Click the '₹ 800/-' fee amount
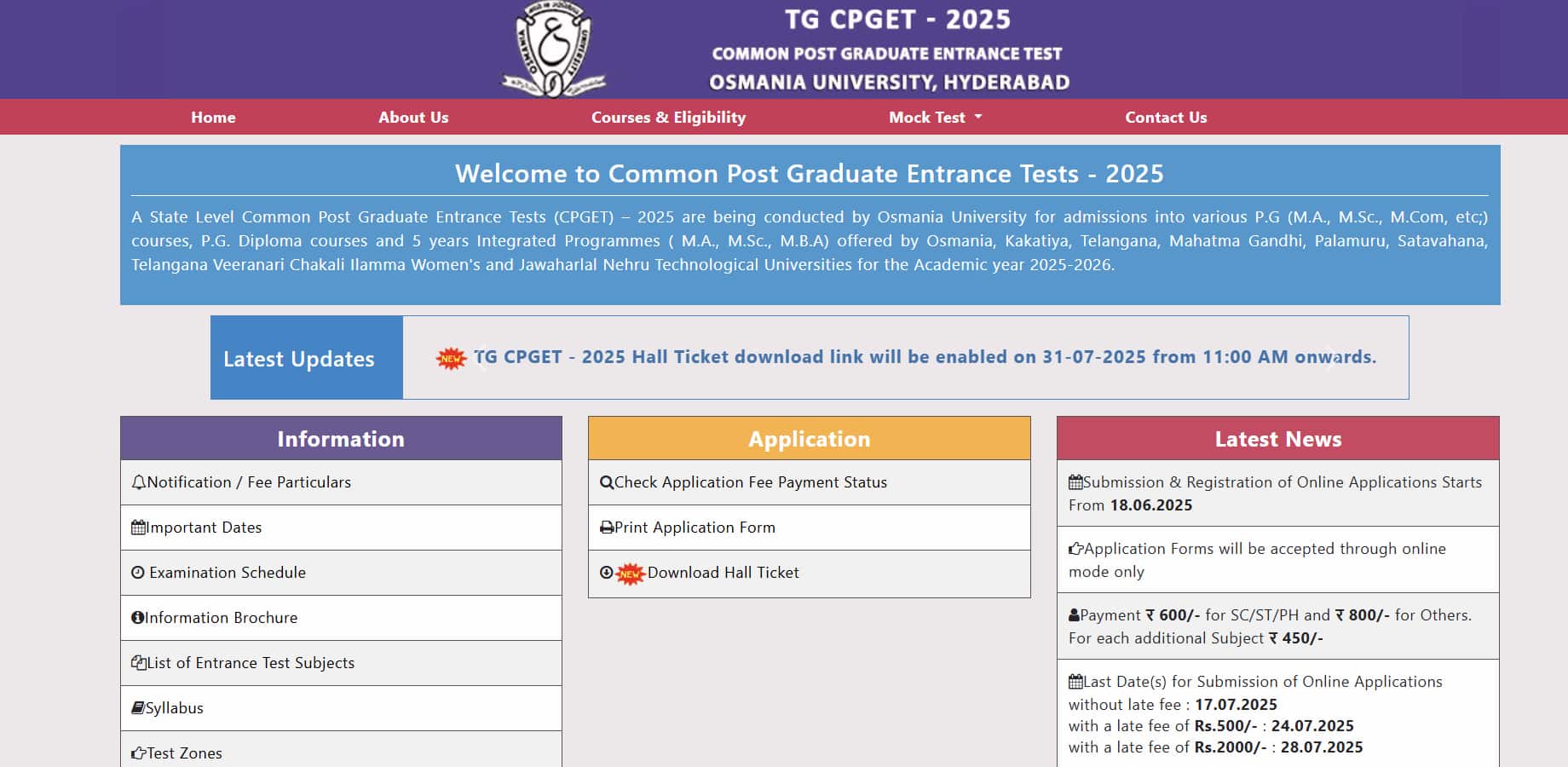Image resolution: width=1568 pixels, height=767 pixels. 1363,615
